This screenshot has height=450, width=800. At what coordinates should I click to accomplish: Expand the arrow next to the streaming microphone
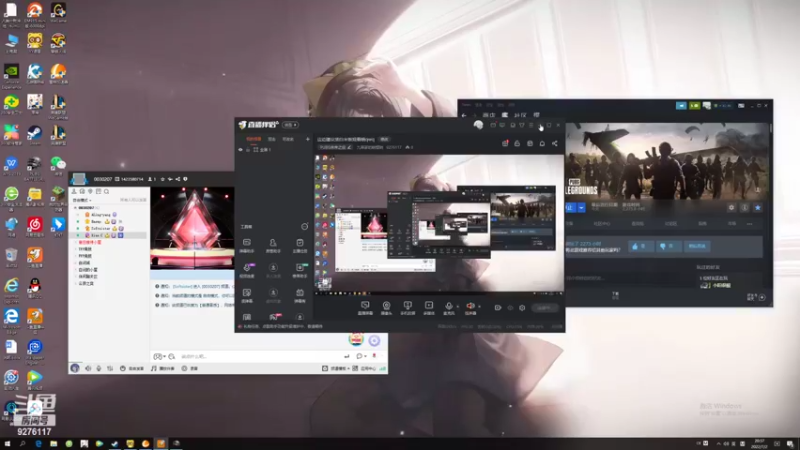click(x=458, y=306)
